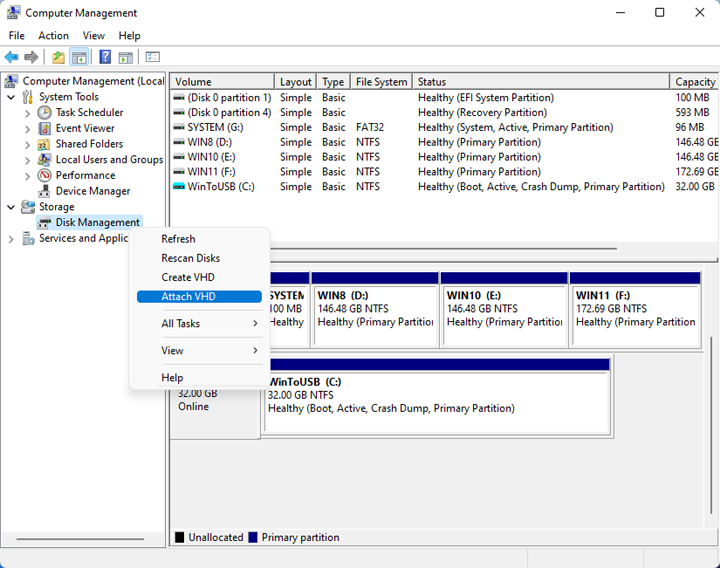Click the Services and Applications icon
The image size is (720, 568).
click(x=28, y=238)
